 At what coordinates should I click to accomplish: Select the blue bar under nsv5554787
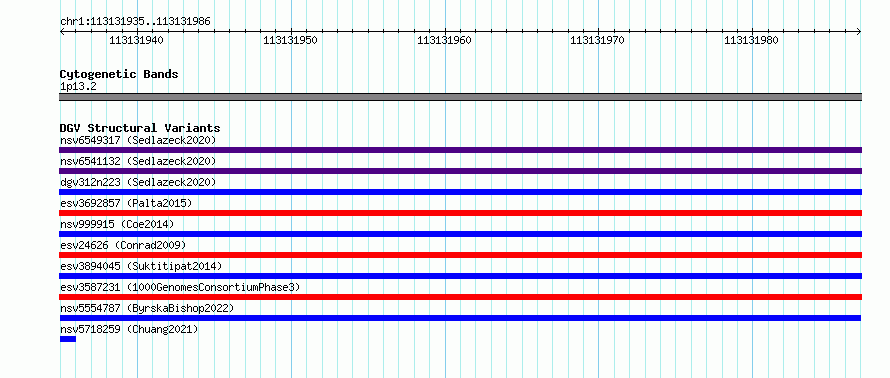point(460,318)
